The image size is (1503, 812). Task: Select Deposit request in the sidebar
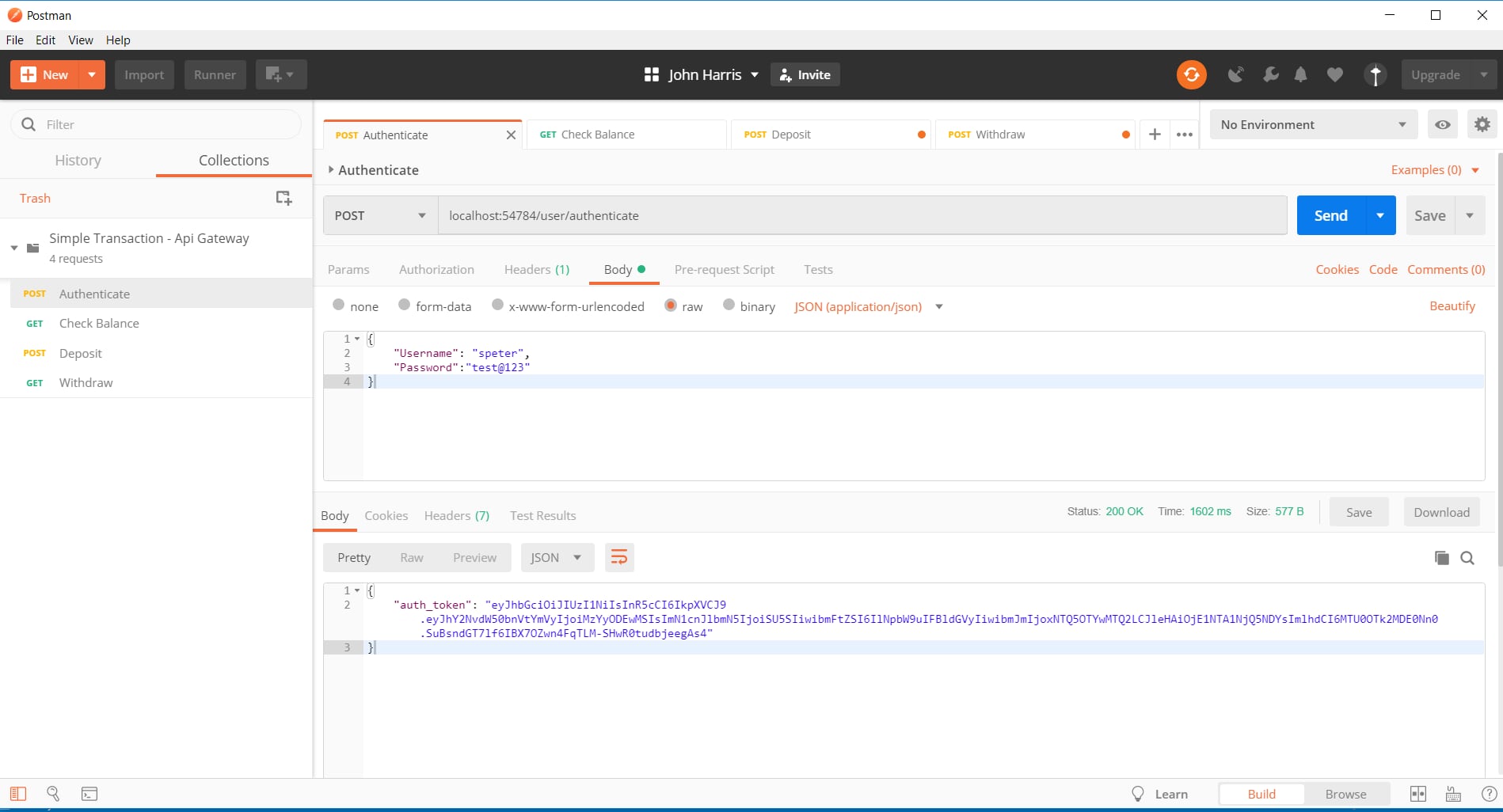click(161, 353)
